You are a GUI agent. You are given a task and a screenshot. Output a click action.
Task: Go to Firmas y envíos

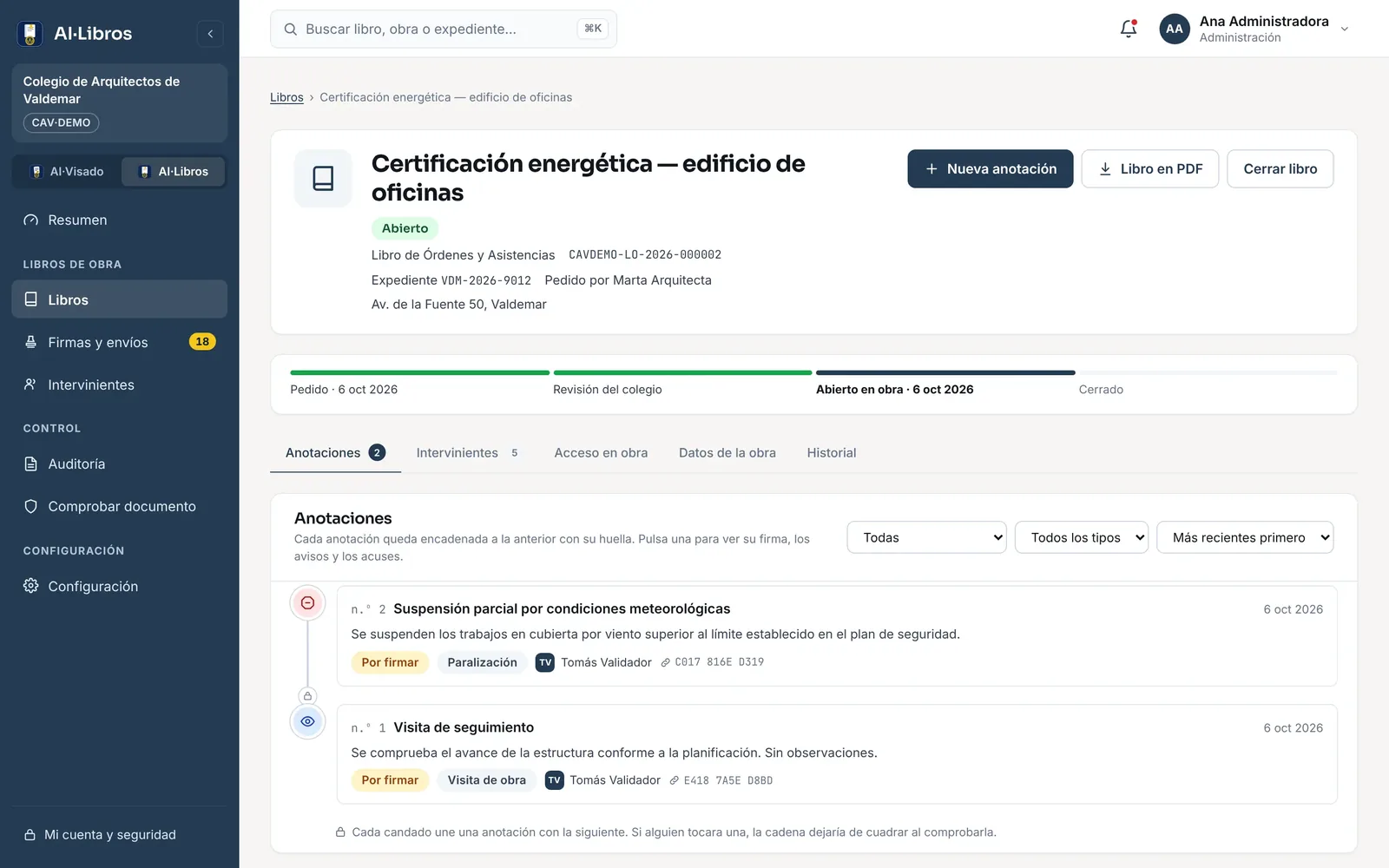120,342
